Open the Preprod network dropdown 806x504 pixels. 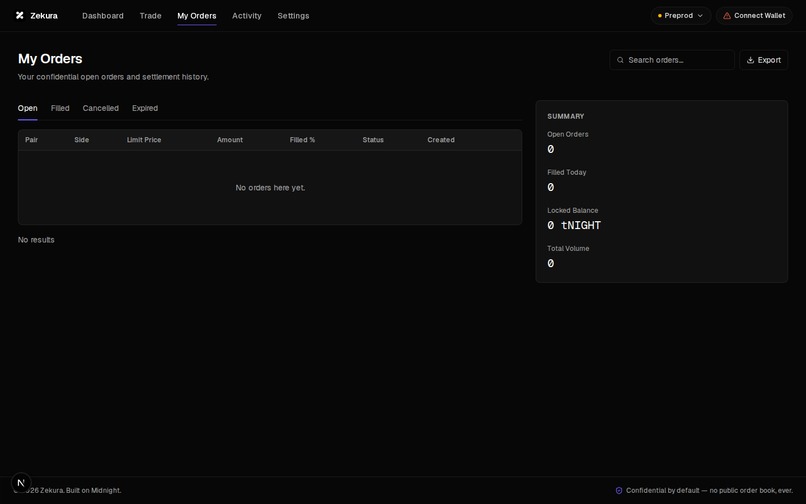click(x=681, y=16)
